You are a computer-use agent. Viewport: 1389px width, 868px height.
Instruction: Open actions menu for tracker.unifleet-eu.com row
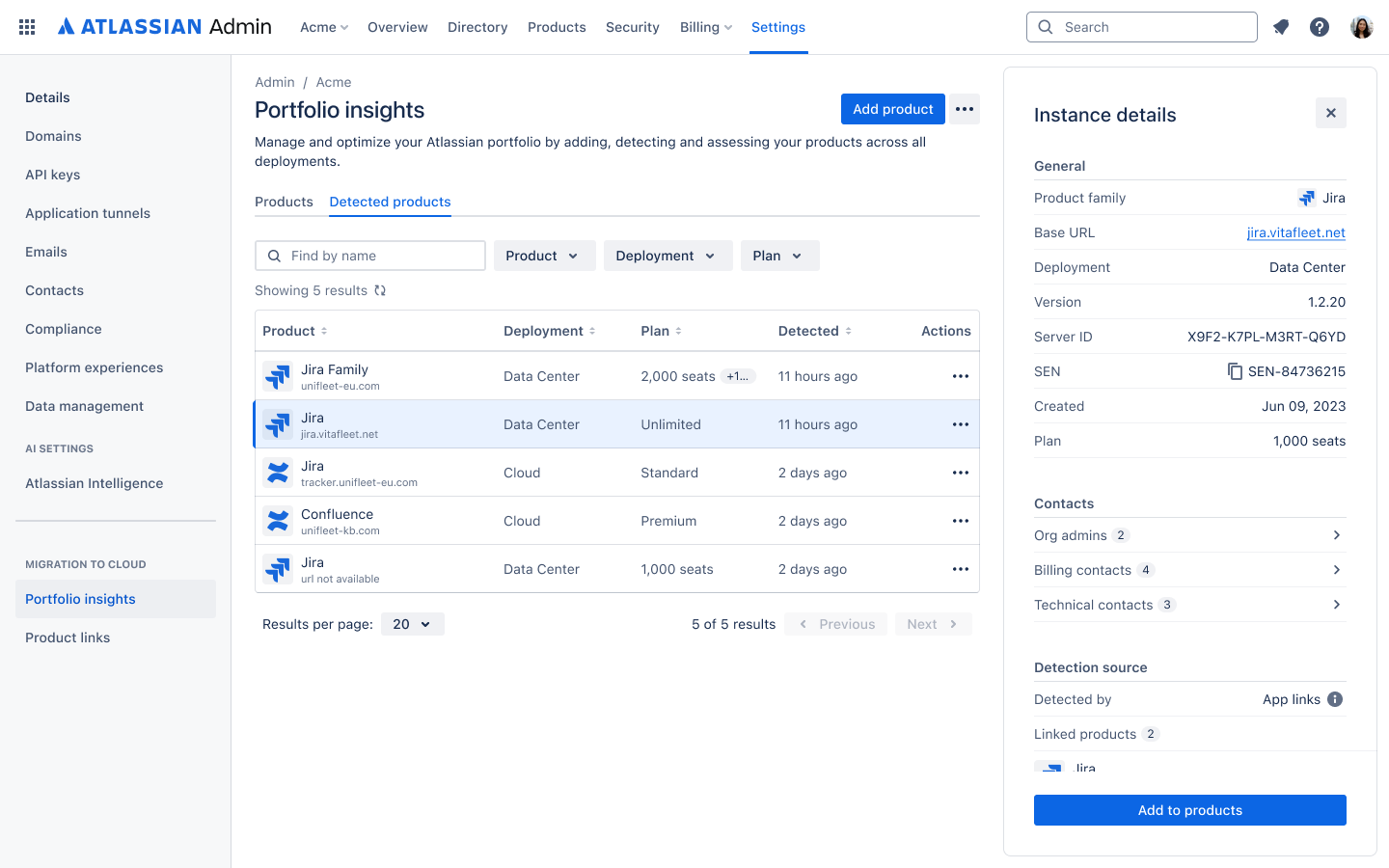pos(961,473)
